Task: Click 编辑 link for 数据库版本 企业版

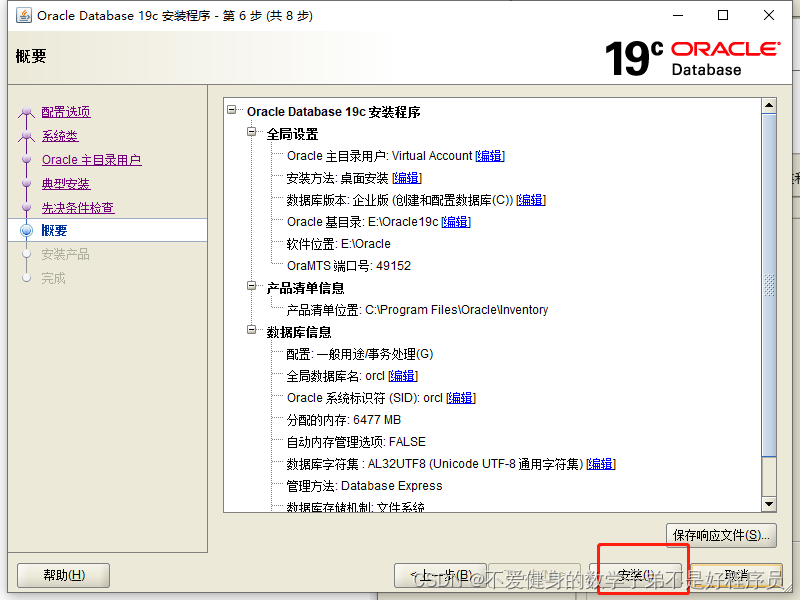Action: (x=531, y=200)
